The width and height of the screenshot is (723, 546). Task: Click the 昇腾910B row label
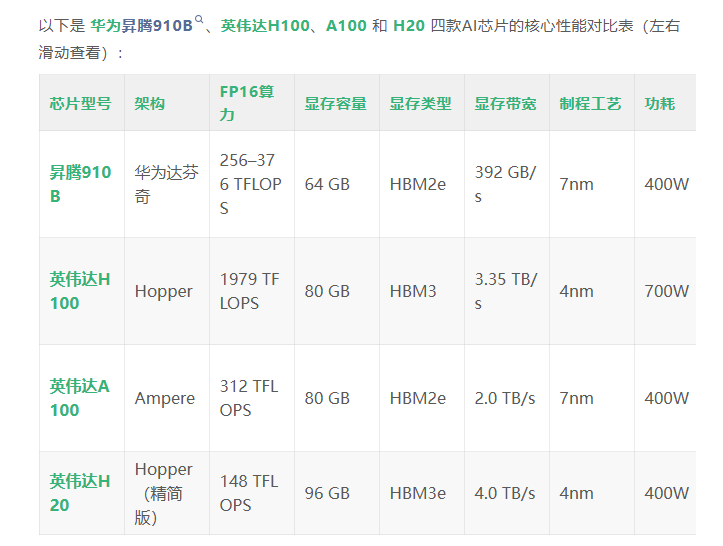[80, 184]
